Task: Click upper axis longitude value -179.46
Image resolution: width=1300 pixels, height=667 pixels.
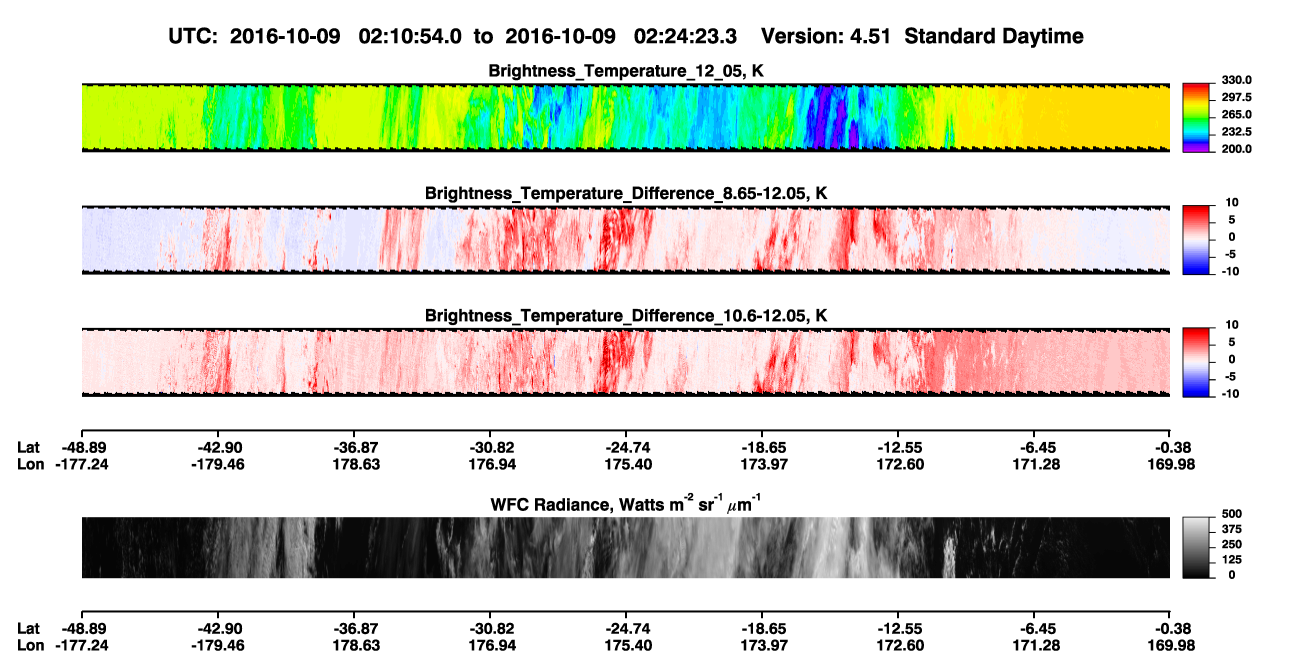Action: click(218, 464)
